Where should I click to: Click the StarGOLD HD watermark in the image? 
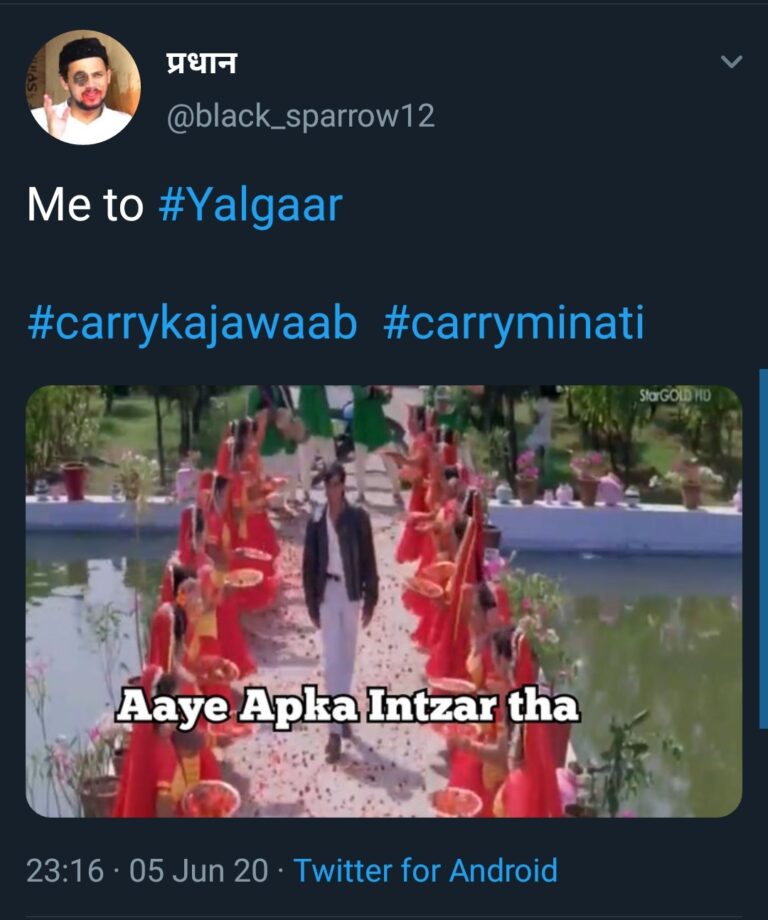(x=675, y=395)
